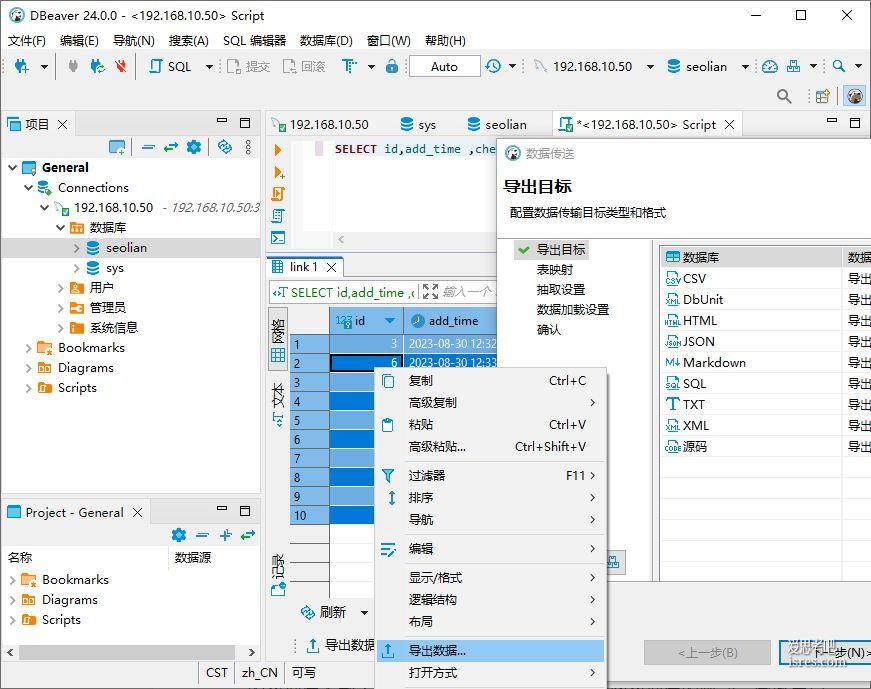
Task: Open the SQL 编辑器 menu
Action: (x=254, y=41)
